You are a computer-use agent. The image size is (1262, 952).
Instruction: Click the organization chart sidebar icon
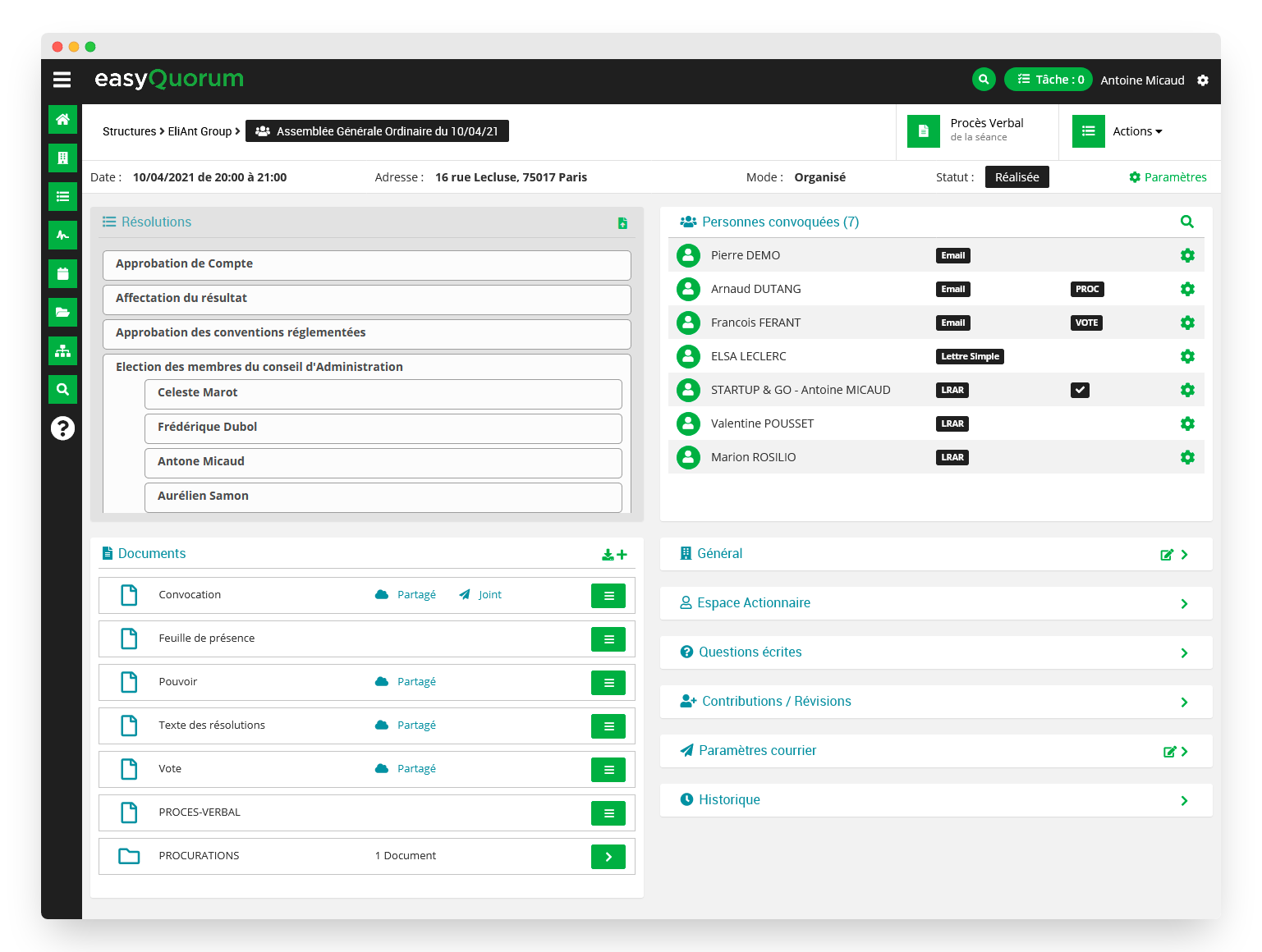[x=62, y=351]
